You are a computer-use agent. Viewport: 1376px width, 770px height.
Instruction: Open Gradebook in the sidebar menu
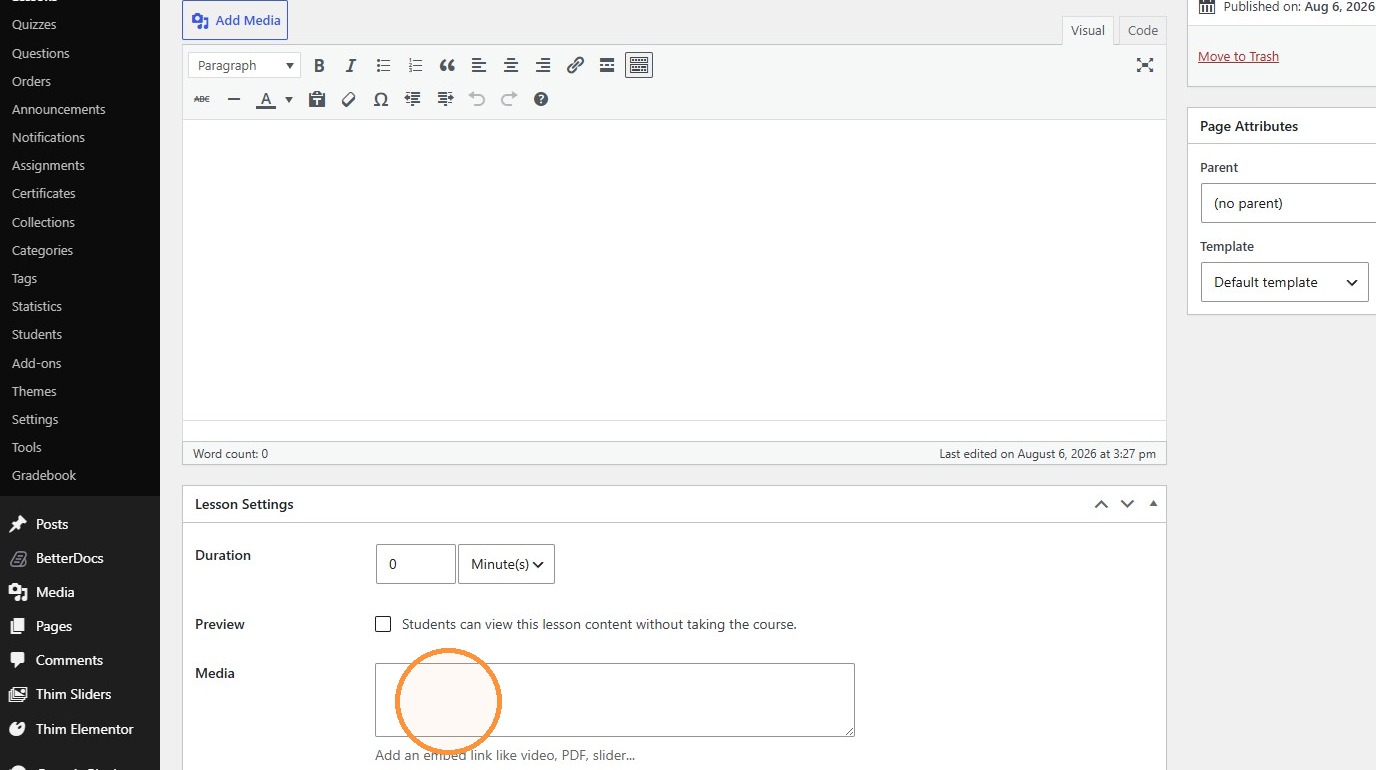[x=44, y=475]
